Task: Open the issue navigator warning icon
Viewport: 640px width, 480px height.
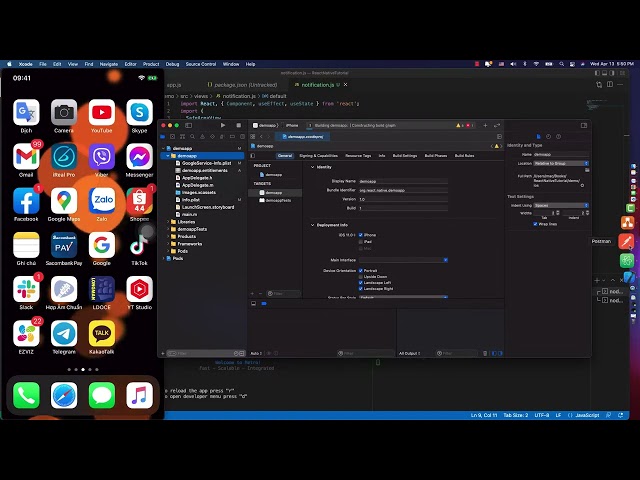Action: [x=202, y=136]
